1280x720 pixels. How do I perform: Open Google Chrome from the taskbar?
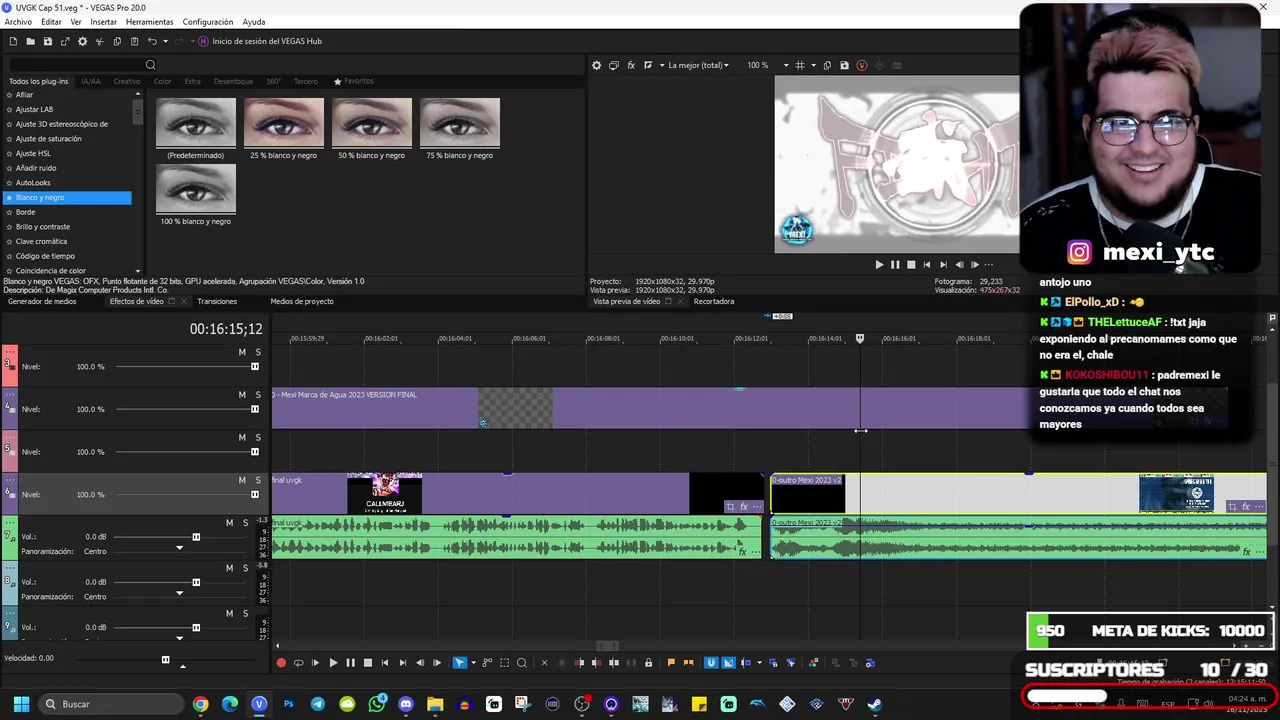201,704
